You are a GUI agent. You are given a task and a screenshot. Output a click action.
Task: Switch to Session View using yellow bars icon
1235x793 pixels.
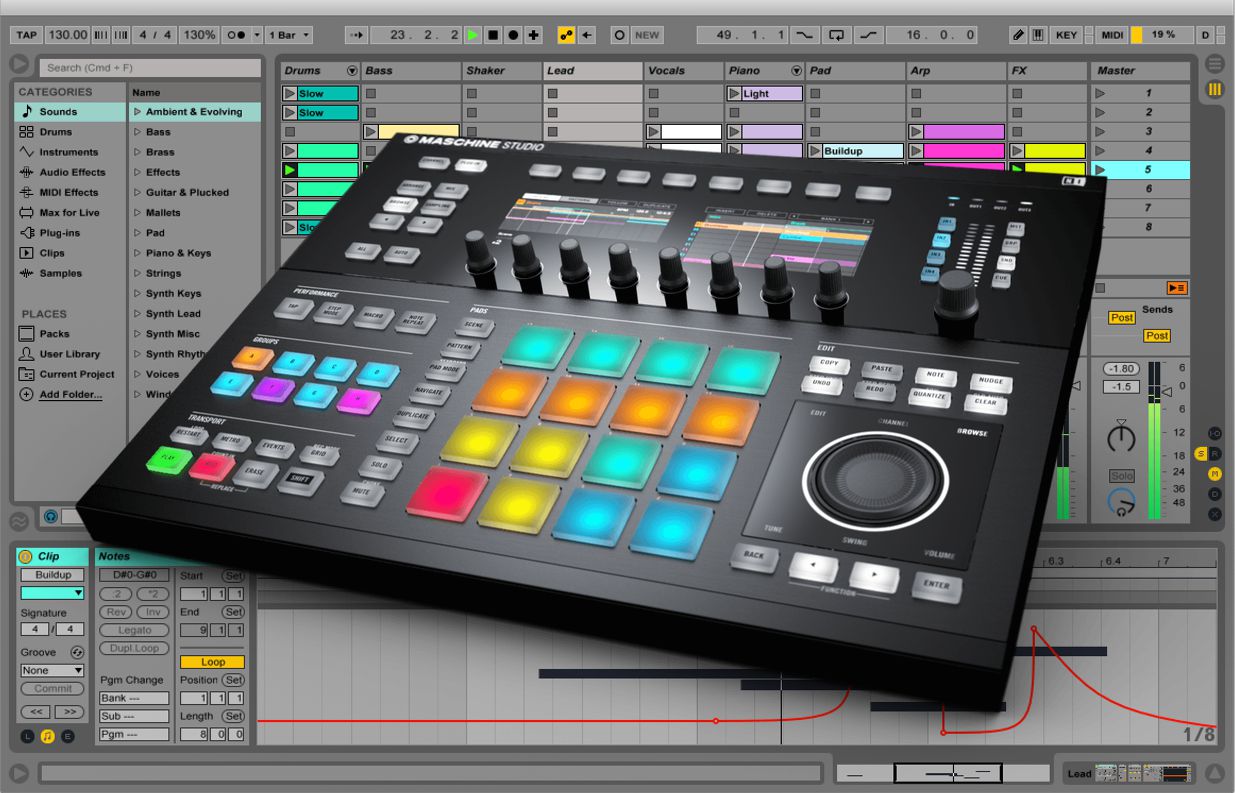[x=1215, y=90]
